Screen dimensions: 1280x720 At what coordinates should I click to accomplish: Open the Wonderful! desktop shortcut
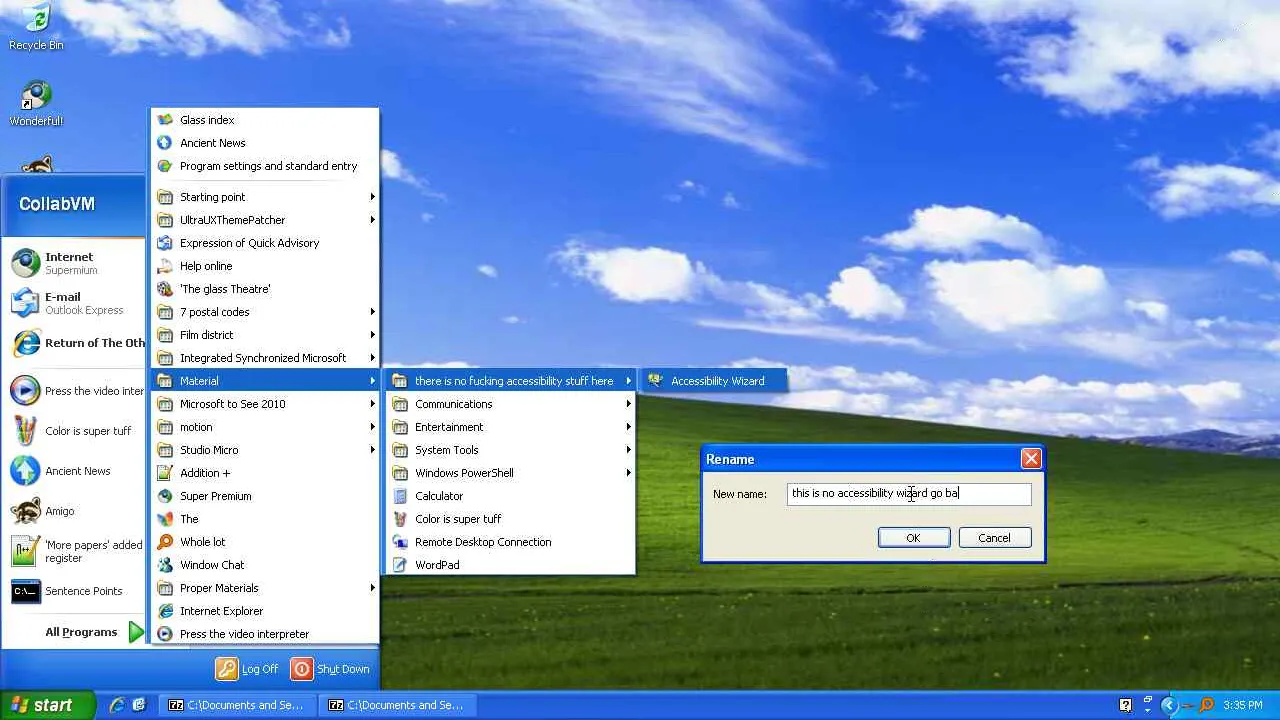point(36,103)
